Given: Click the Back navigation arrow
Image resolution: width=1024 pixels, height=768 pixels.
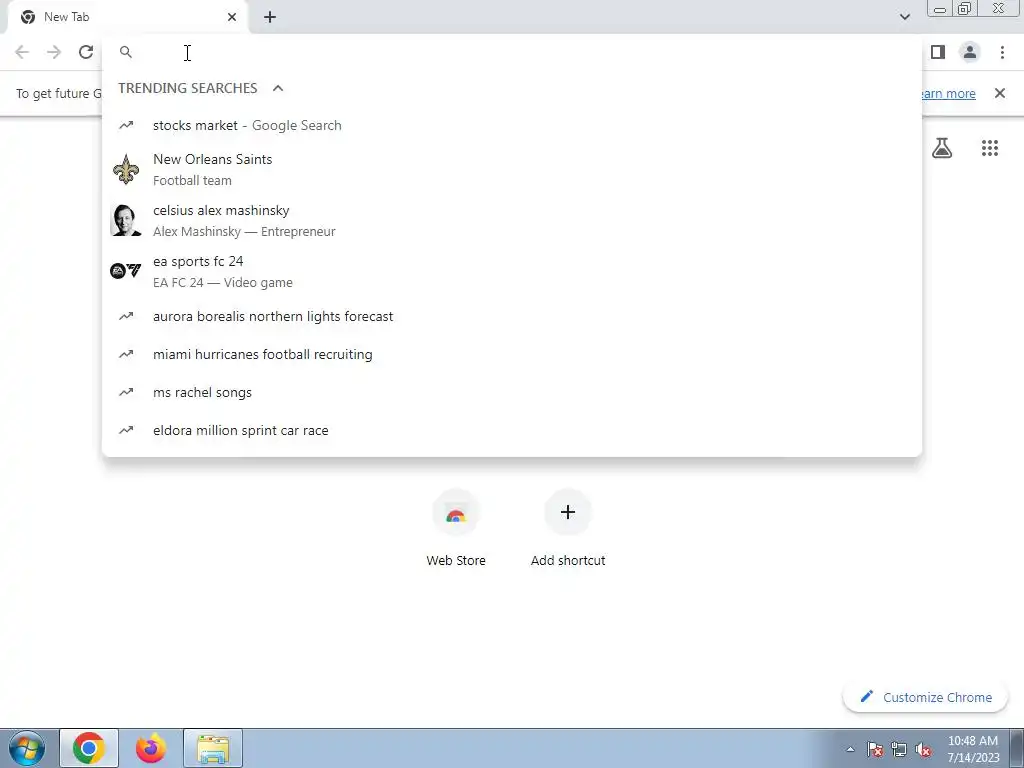Looking at the screenshot, I should [x=22, y=52].
